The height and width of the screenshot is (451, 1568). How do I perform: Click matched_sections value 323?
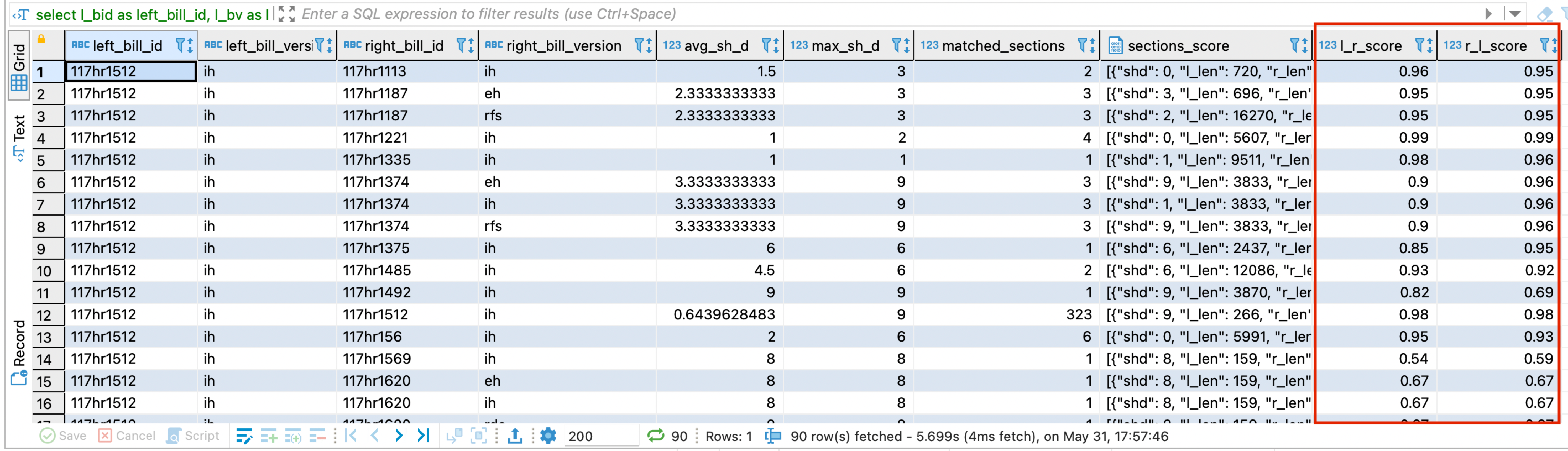(1007, 315)
